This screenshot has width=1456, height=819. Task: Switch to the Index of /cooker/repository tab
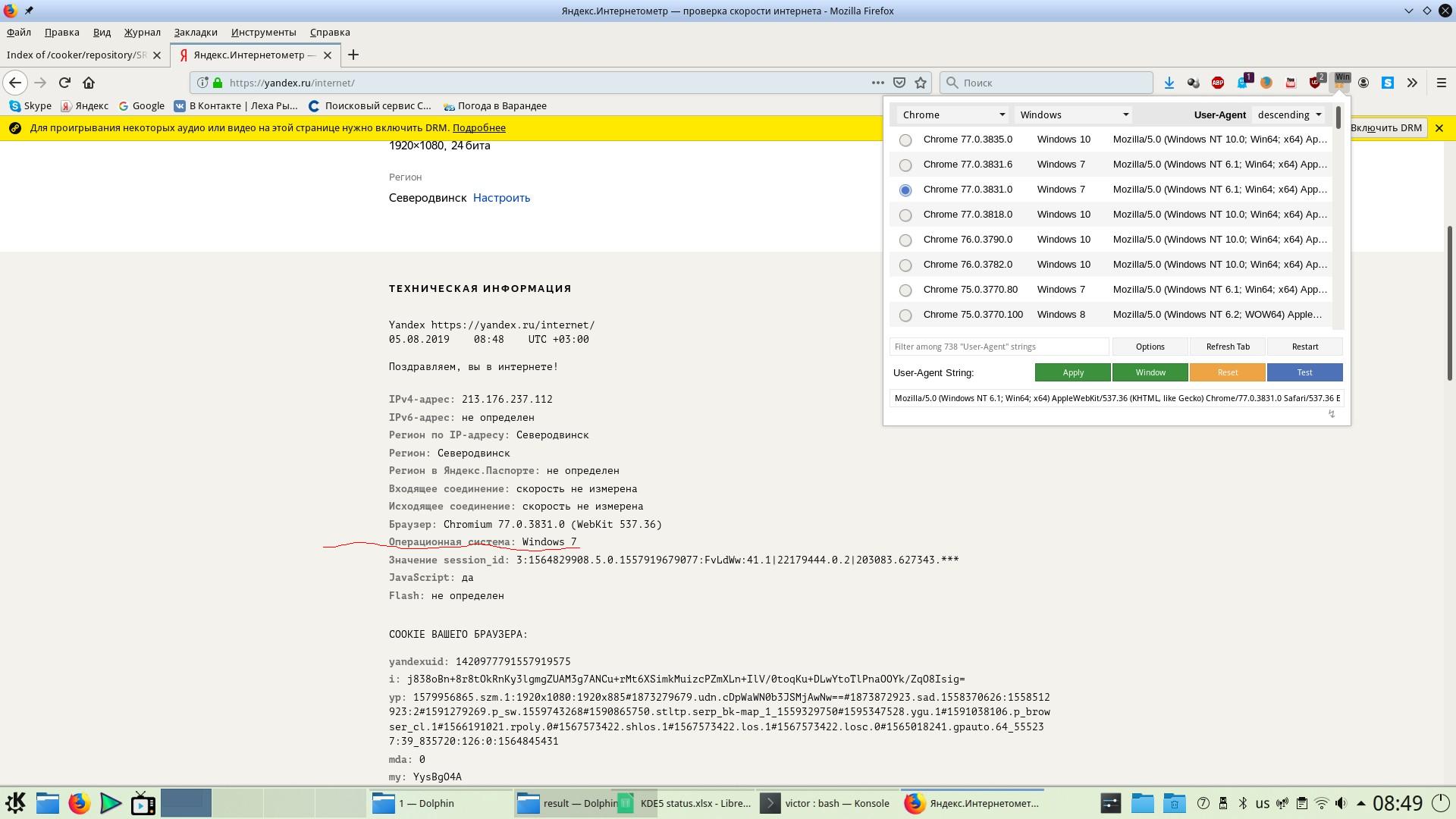coord(76,55)
